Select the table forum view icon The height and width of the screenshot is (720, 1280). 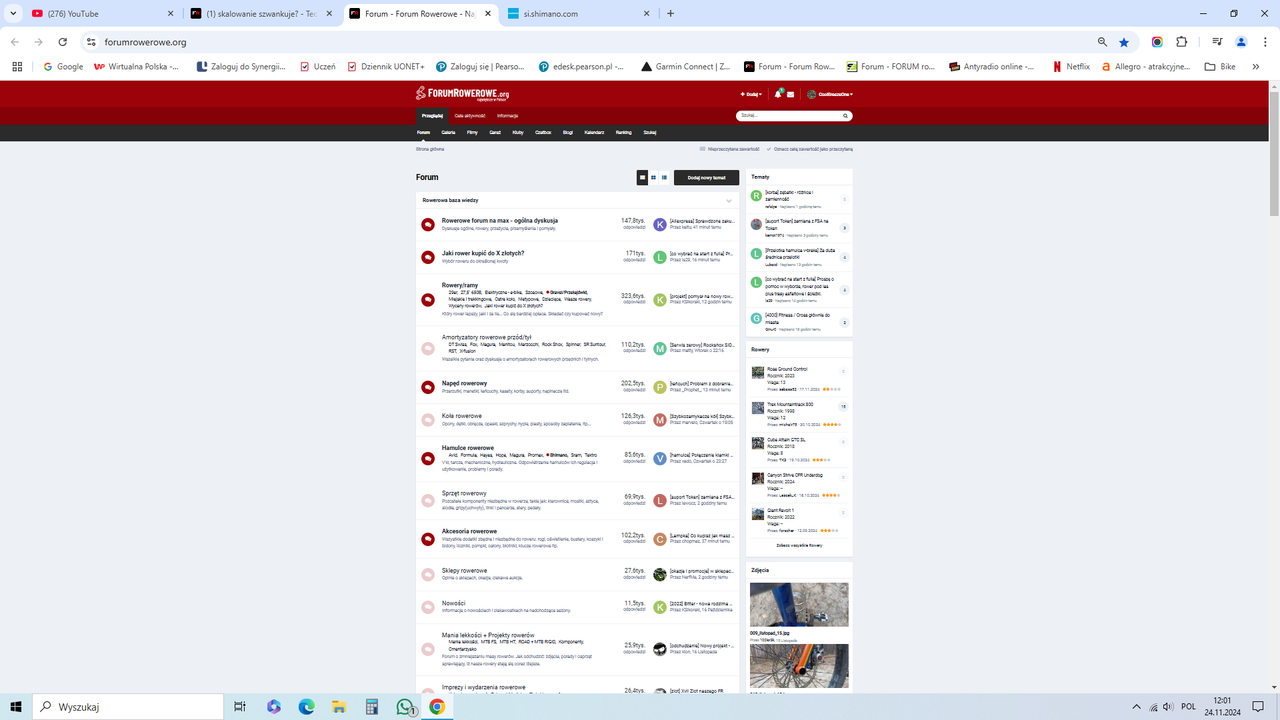tap(643, 177)
